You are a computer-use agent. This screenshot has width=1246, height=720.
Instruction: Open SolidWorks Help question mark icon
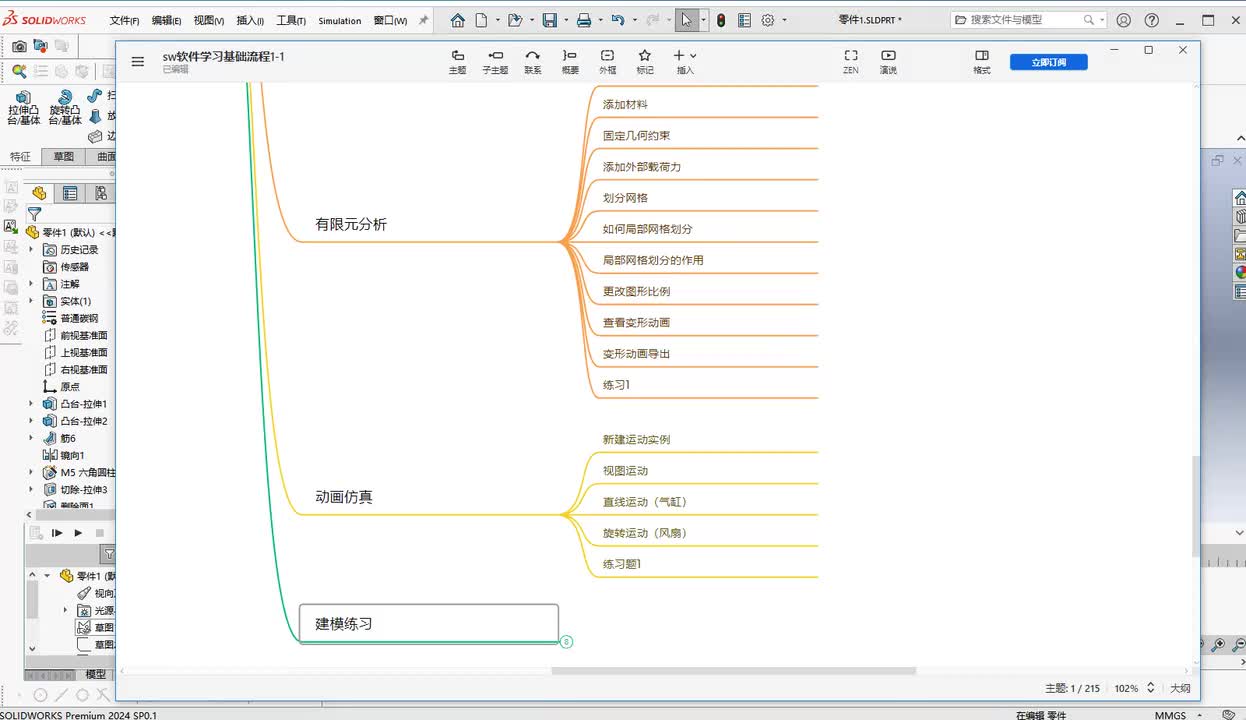click(x=1152, y=20)
